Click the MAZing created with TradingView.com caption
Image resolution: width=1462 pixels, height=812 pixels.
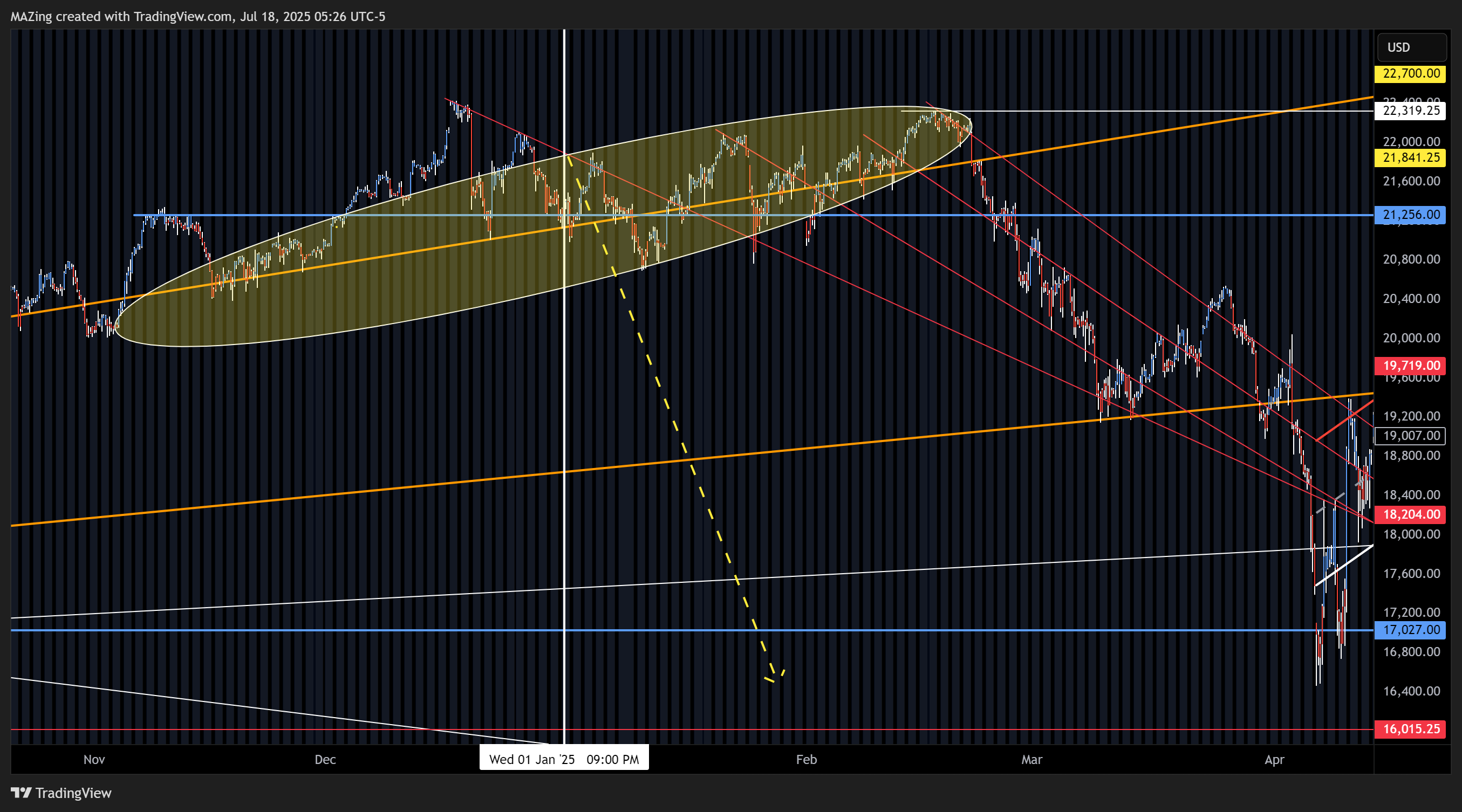(x=197, y=16)
